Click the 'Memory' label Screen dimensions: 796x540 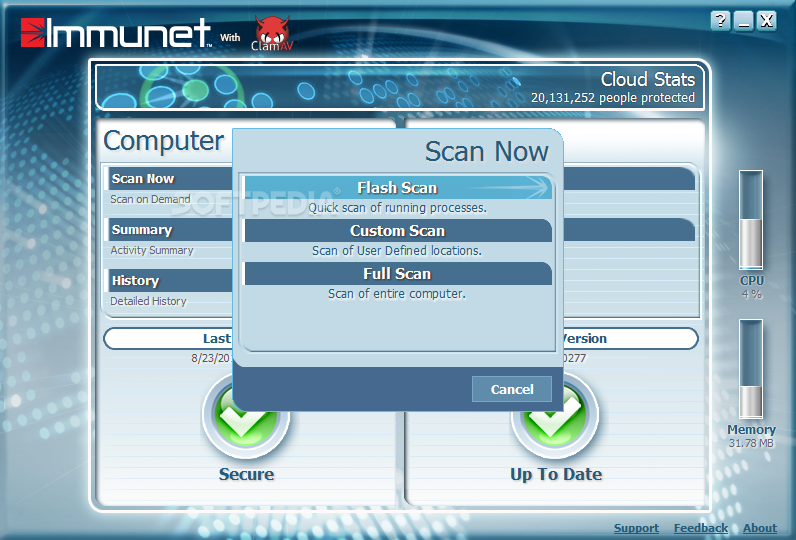[x=751, y=429]
